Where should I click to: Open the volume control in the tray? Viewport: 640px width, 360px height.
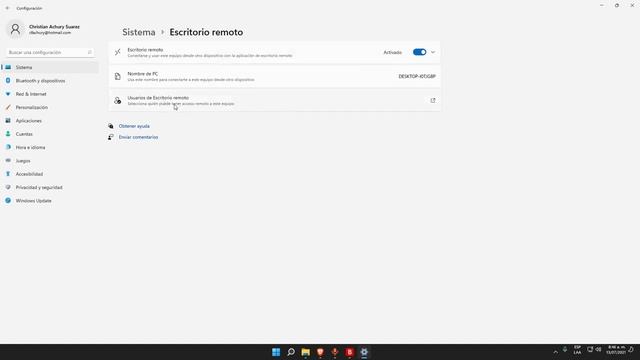click(x=598, y=349)
